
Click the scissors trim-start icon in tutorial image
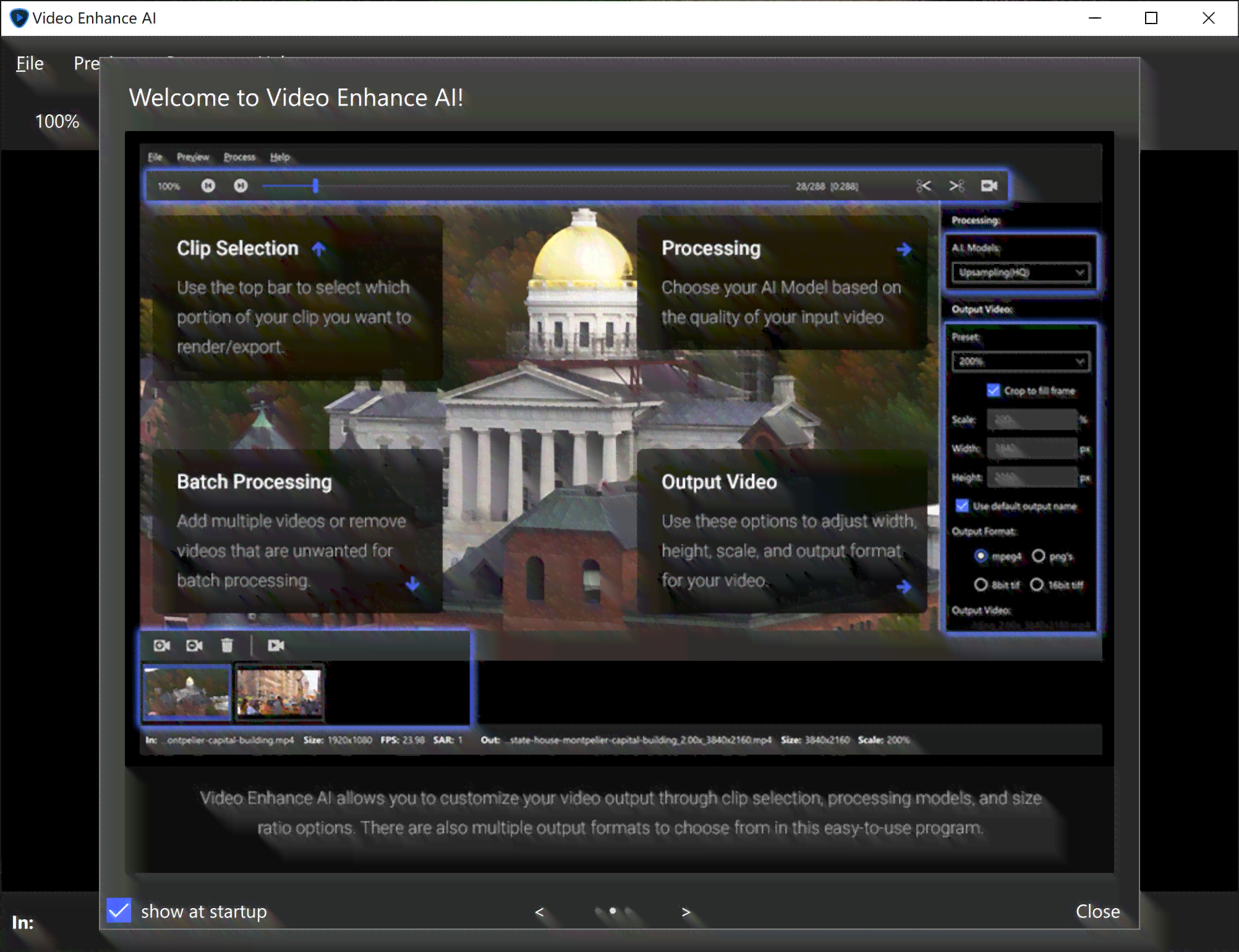(923, 186)
